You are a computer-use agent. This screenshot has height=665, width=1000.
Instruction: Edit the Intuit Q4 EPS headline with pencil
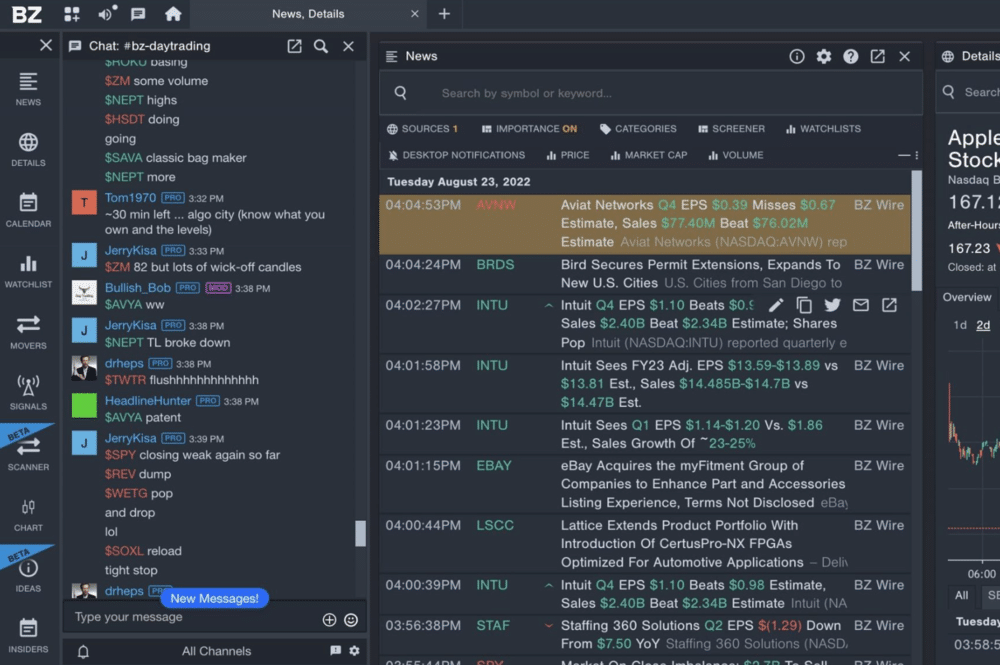click(x=776, y=305)
